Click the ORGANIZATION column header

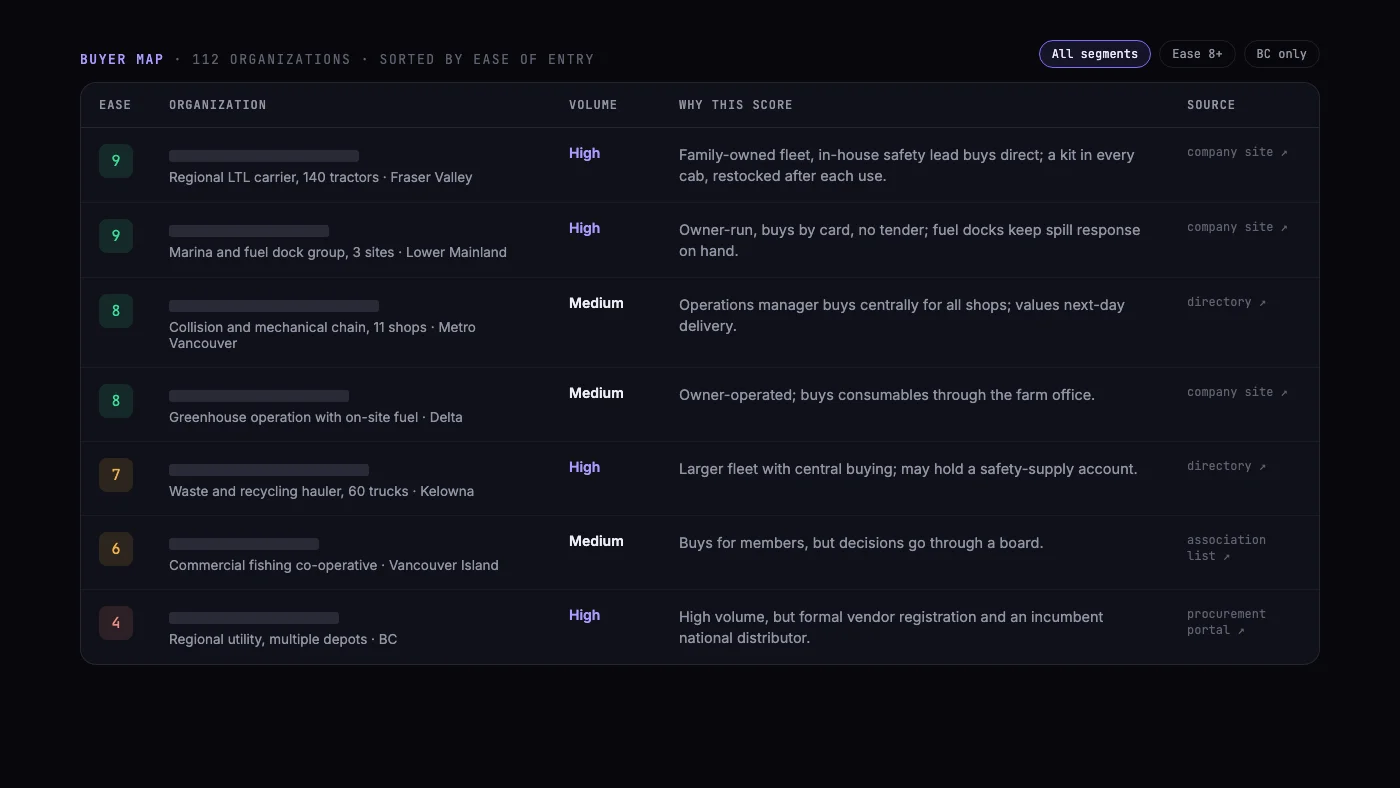pyautogui.click(x=218, y=105)
